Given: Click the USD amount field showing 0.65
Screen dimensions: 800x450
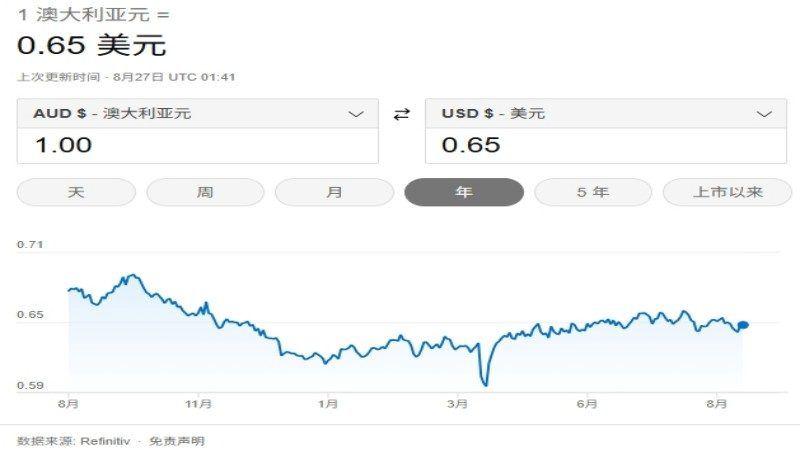Looking at the screenshot, I should pos(605,145).
